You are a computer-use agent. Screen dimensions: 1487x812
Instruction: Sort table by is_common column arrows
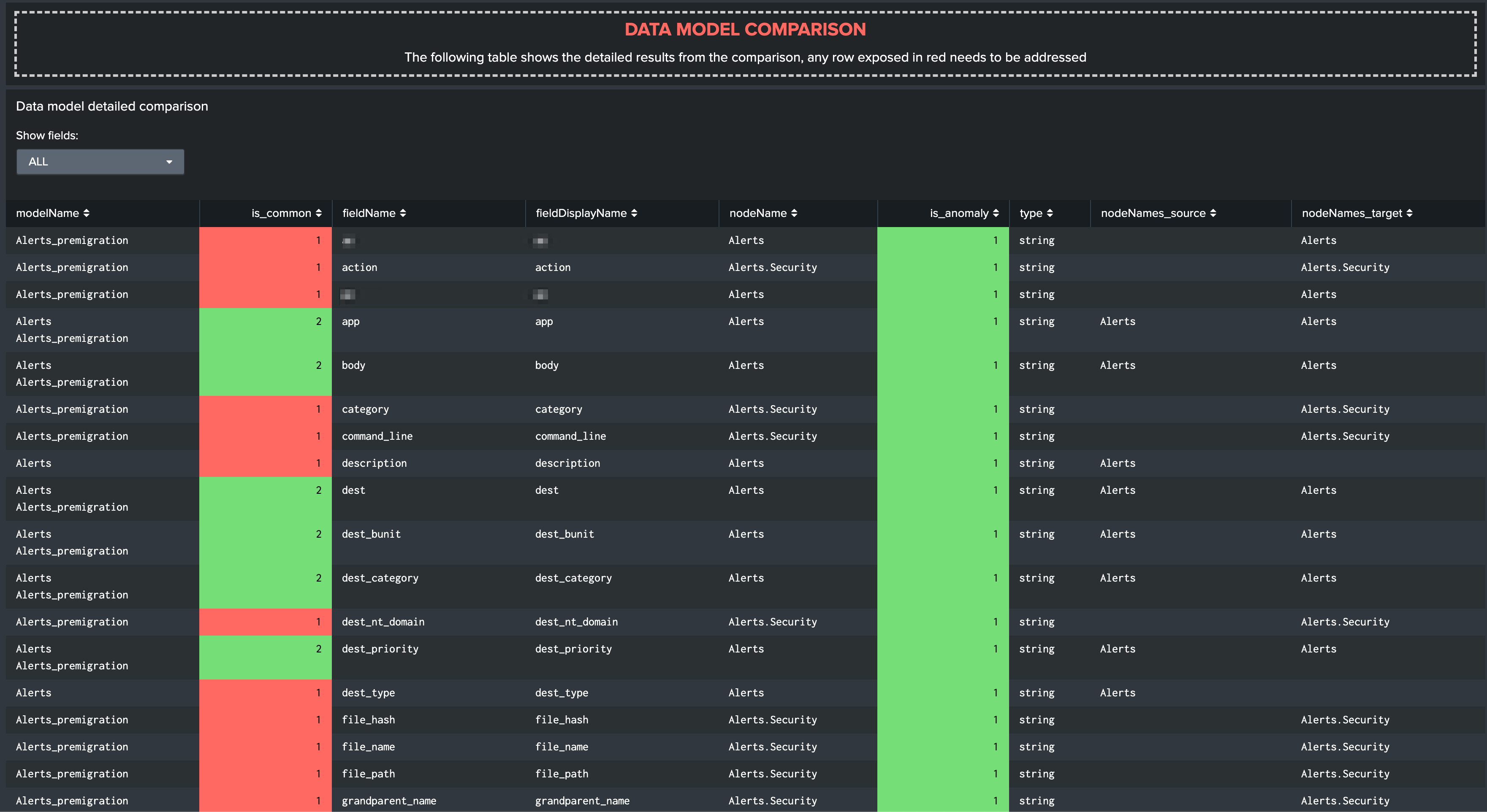pos(319,214)
